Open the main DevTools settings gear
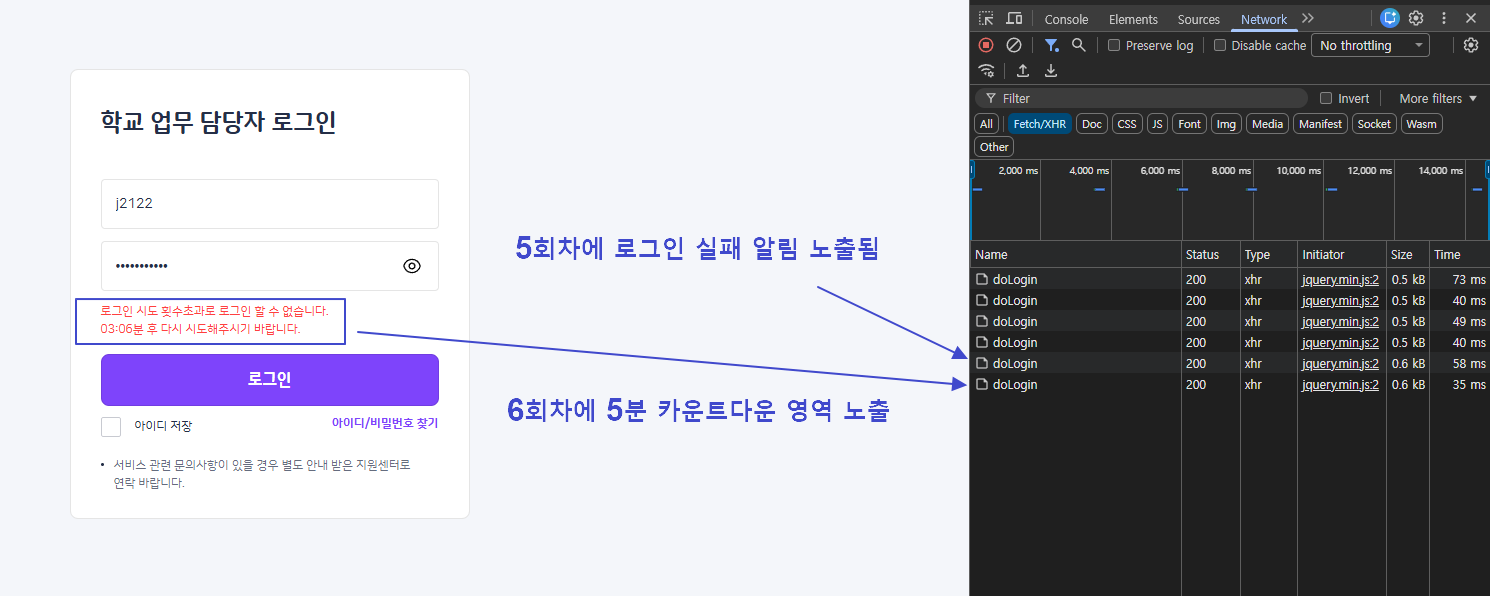This screenshot has height=596, width=1490. tap(1416, 18)
